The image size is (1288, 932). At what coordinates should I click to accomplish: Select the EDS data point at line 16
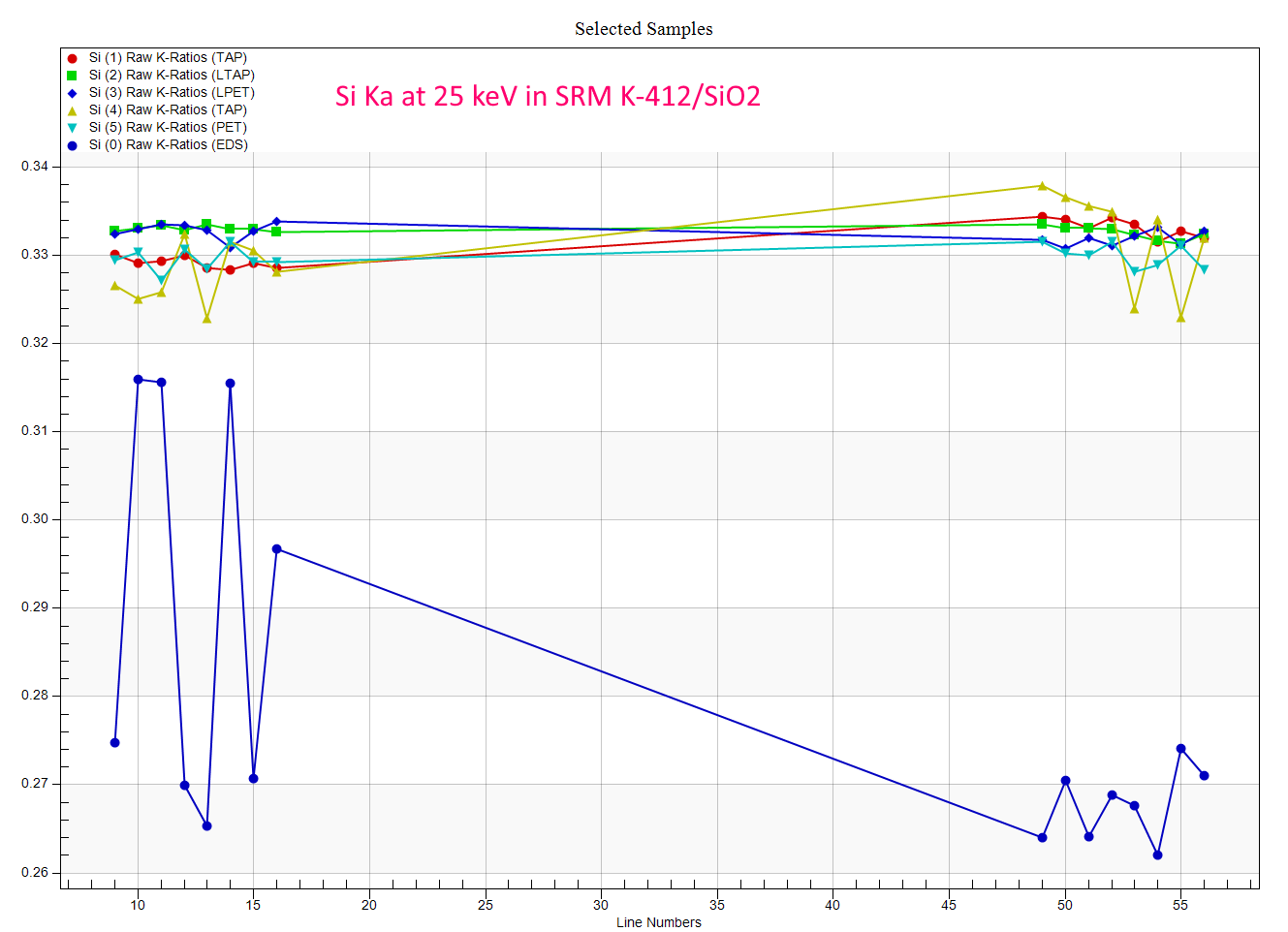click(276, 549)
